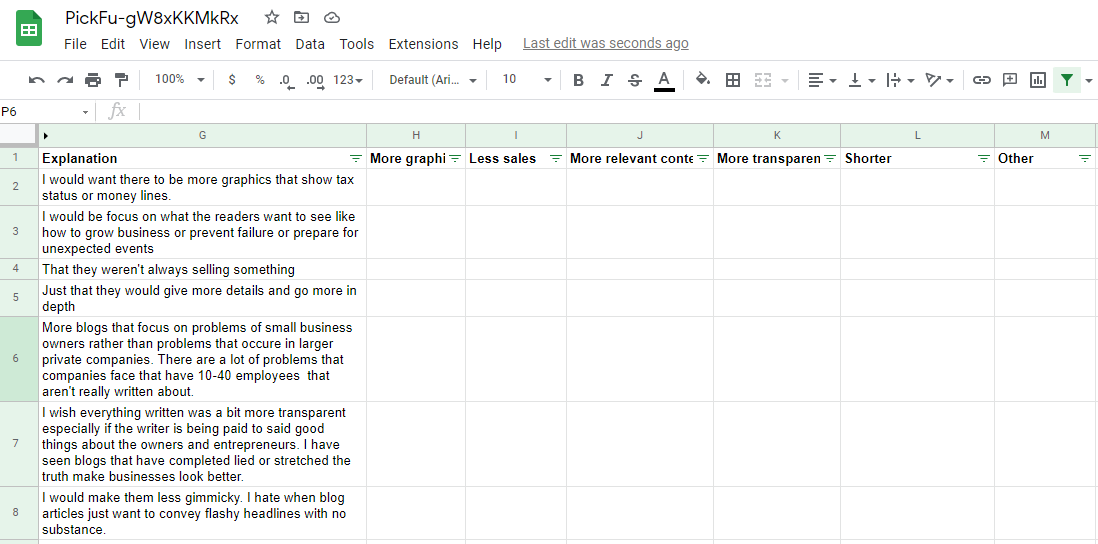The image size is (1098, 544).
Task: Toggle italic formatting
Action: [606, 80]
